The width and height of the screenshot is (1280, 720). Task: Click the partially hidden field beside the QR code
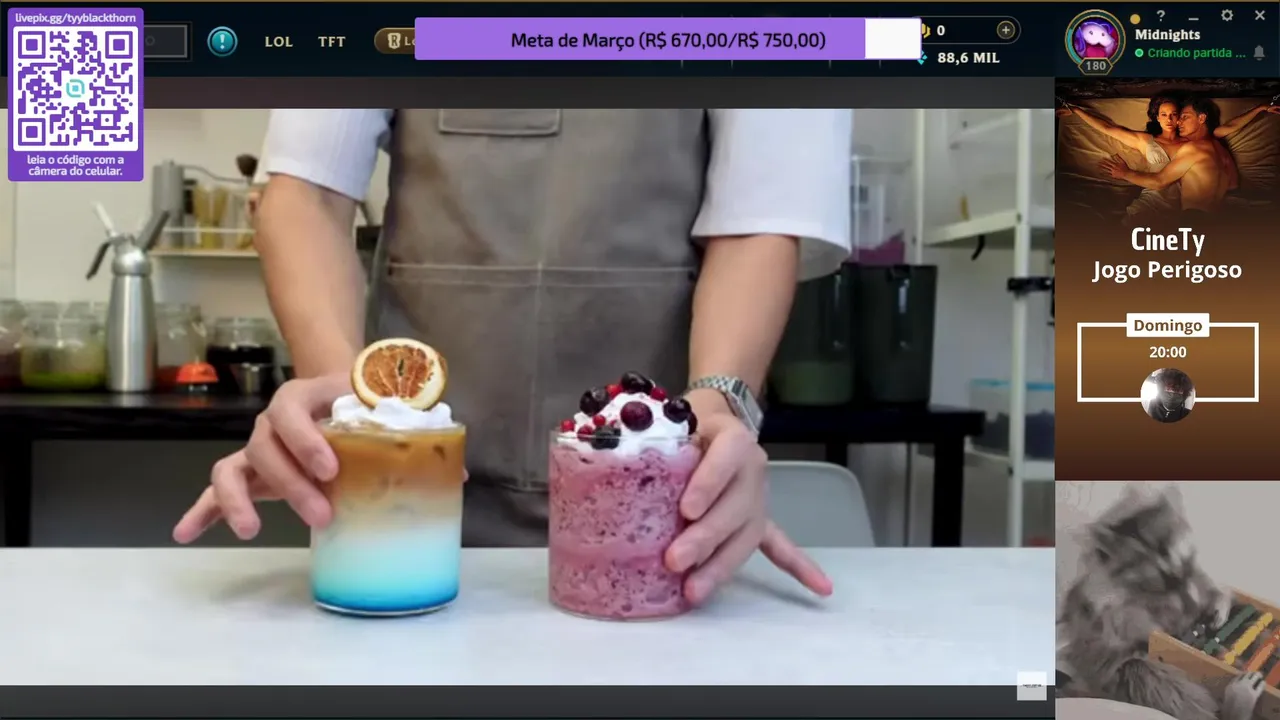pyautogui.click(x=165, y=41)
